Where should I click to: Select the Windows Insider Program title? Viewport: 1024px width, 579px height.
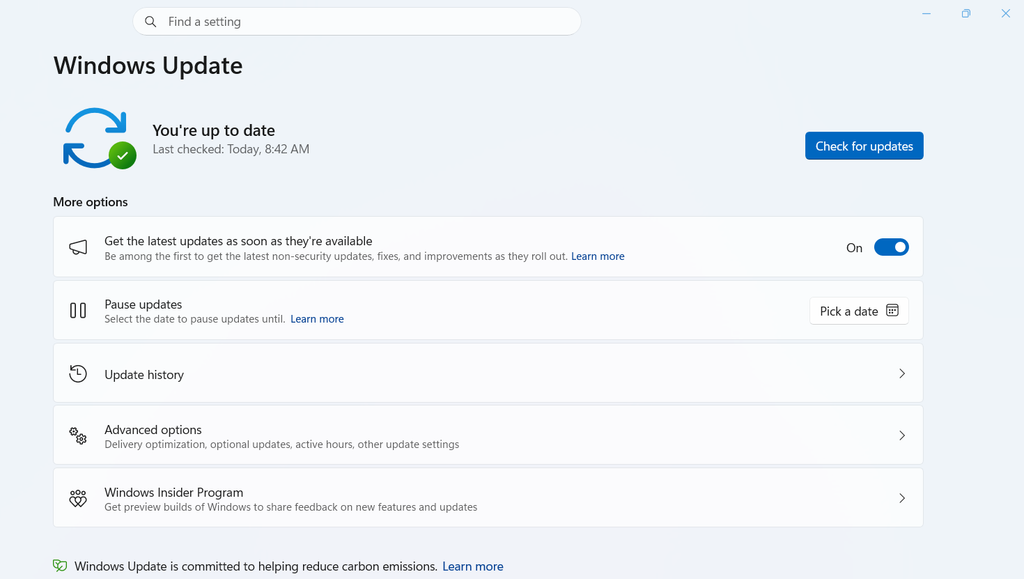coord(174,492)
